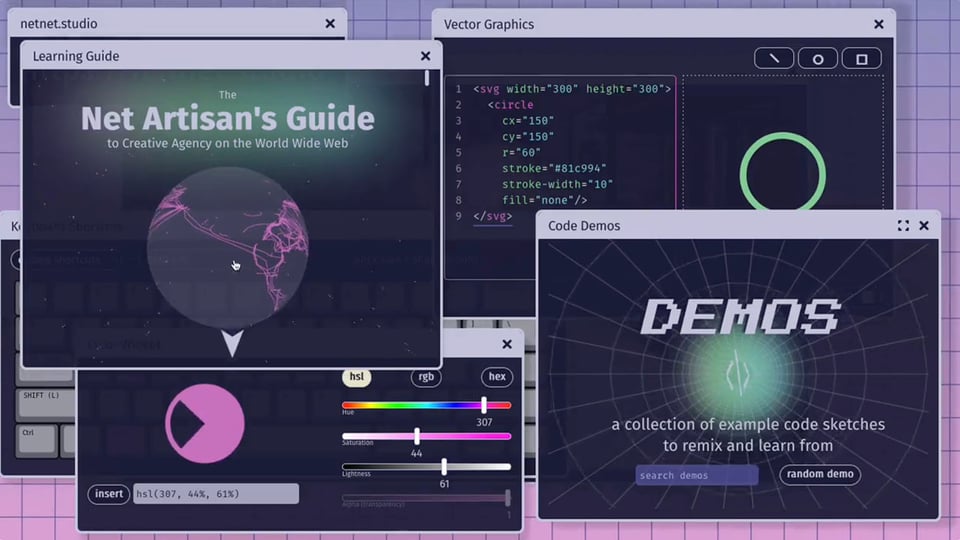Click the DEMOS heading text

[740, 317]
